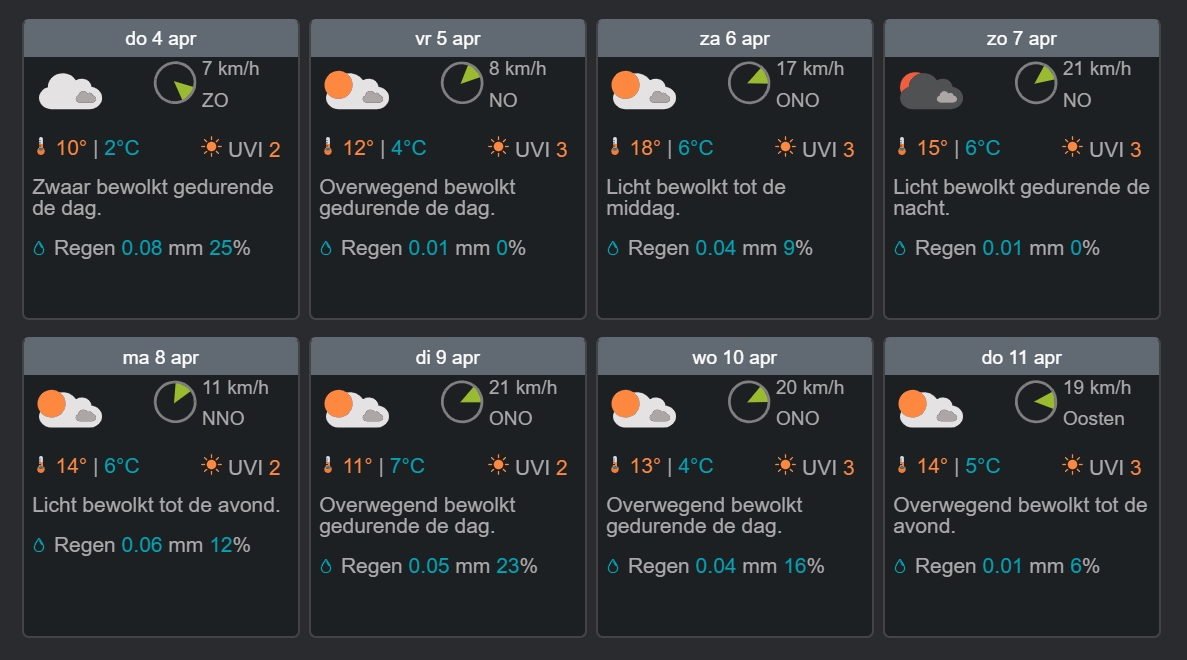Click the thermometer icon on ma 8 apr
This screenshot has width=1187, height=660.
[x=41, y=466]
